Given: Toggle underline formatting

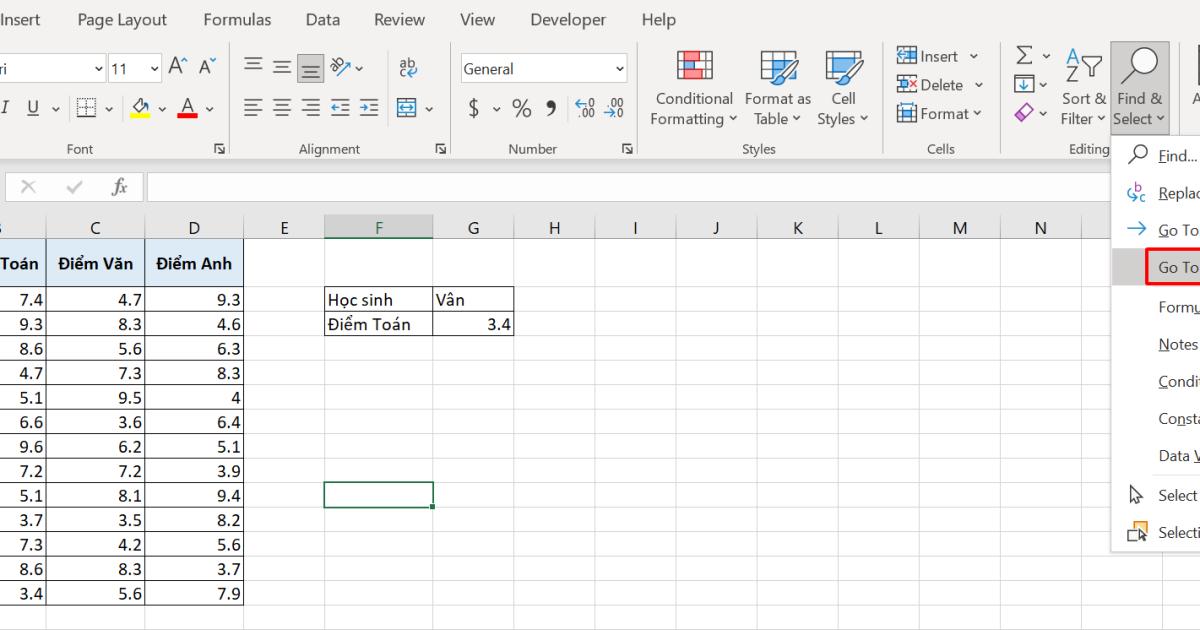Looking at the screenshot, I should (x=32, y=107).
